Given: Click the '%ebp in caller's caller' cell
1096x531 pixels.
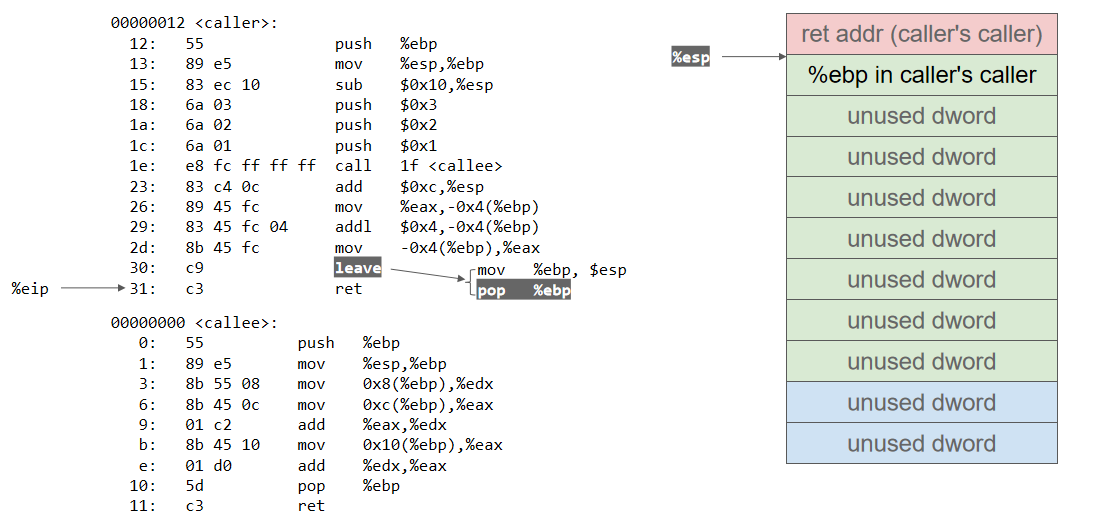Looking at the screenshot, I should (x=921, y=75).
